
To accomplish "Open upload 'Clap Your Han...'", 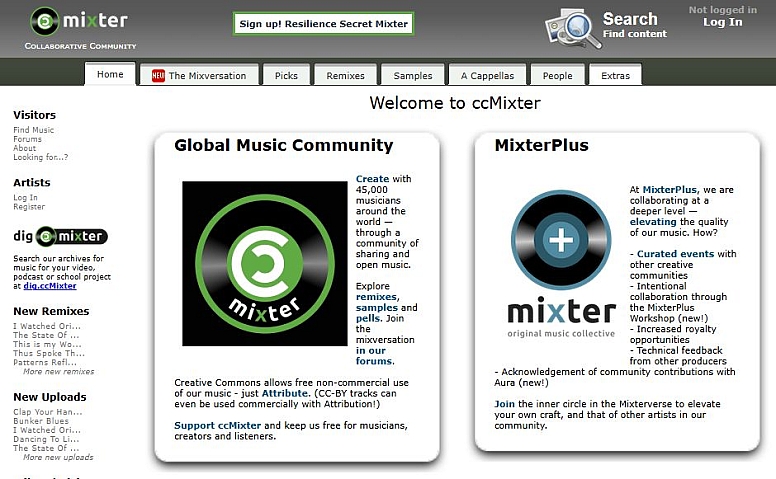I will click(x=48, y=412).
